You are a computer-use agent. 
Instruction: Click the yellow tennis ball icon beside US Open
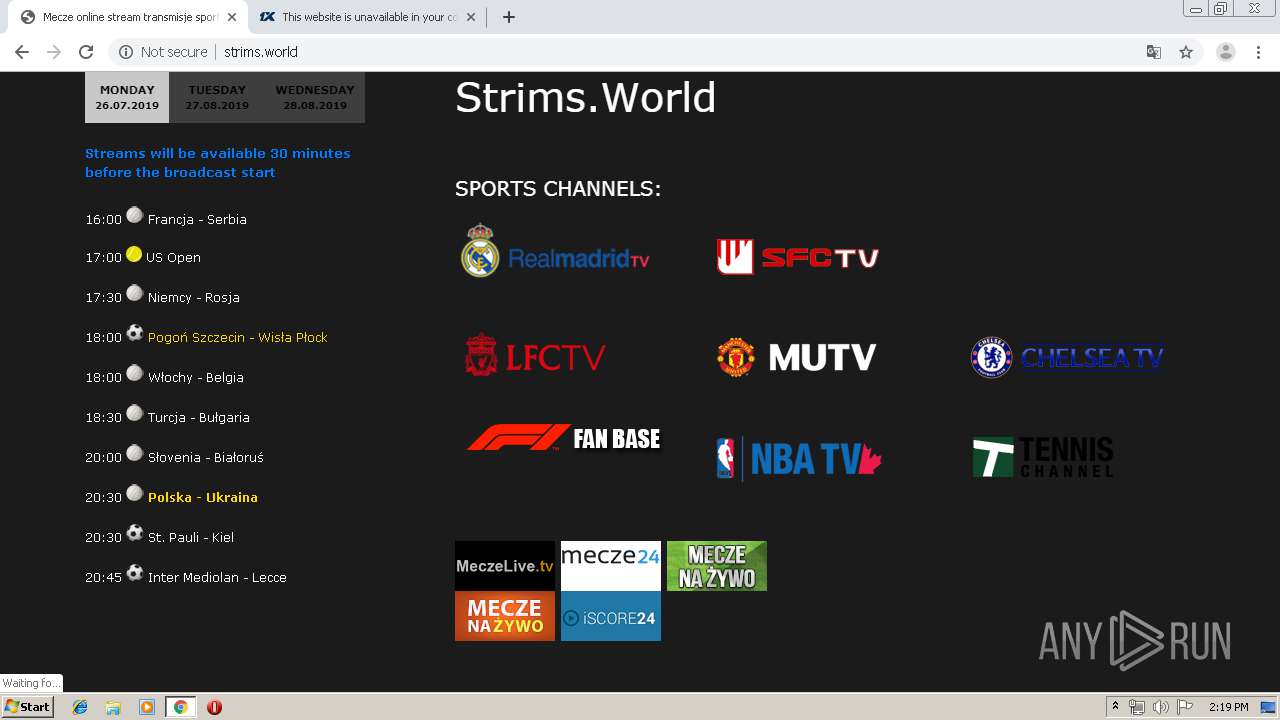pos(134,254)
